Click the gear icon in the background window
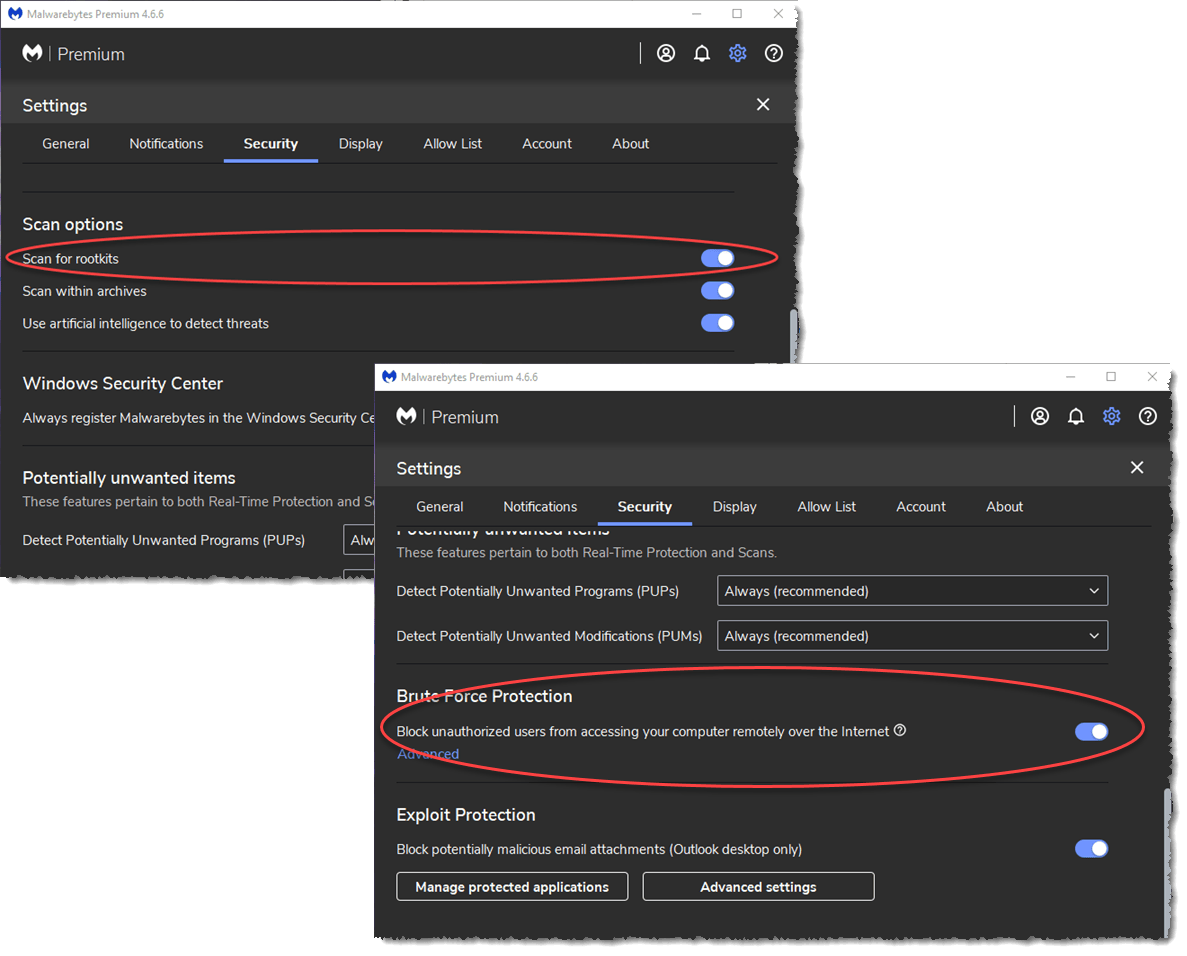 point(738,53)
